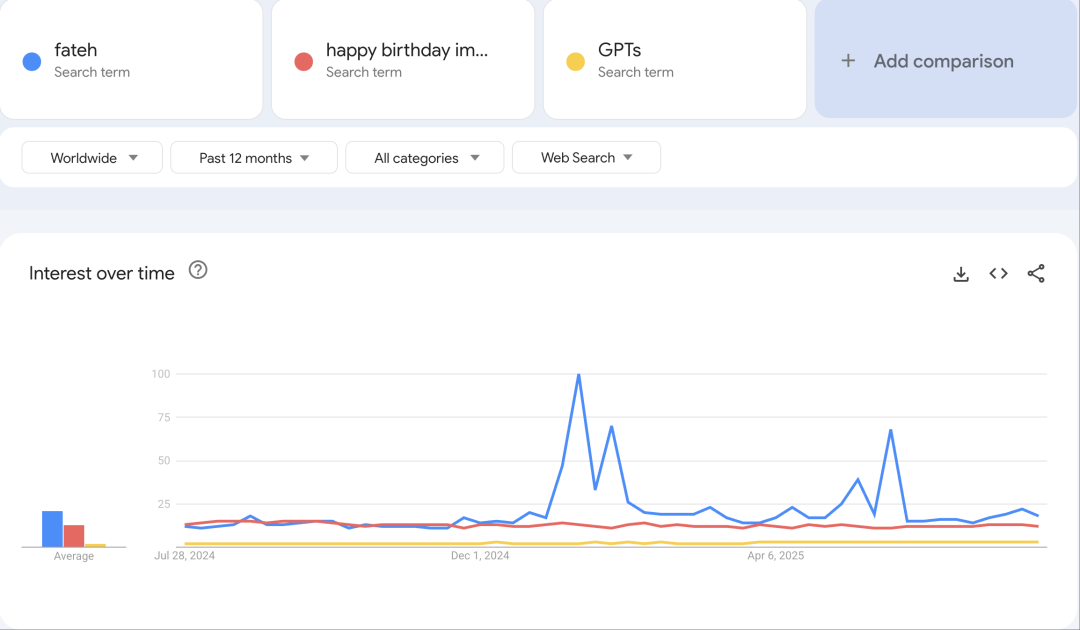Expand the Past 12 months time range
Screen dimensions: 1080x630
click(254, 158)
